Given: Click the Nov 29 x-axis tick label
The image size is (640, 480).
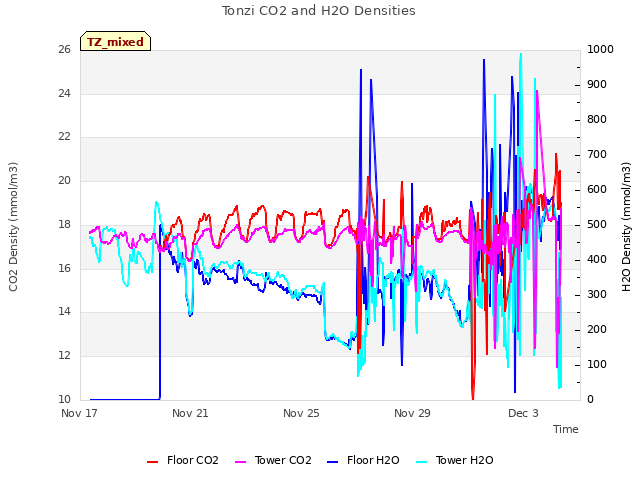Looking at the screenshot, I should point(412,413).
